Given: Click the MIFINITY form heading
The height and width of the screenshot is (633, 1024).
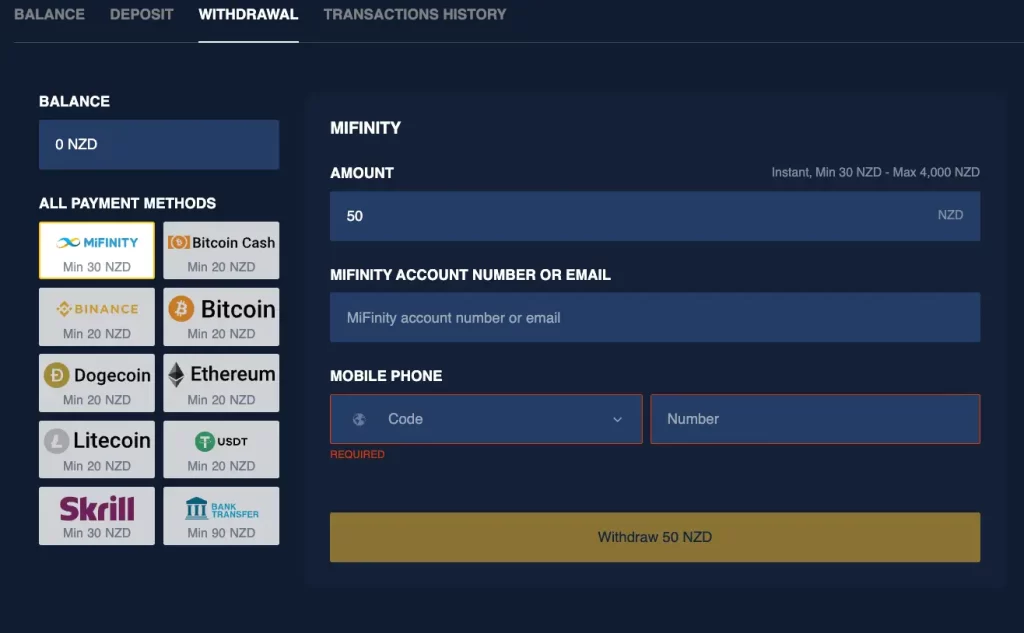Looking at the screenshot, I should pyautogui.click(x=365, y=128).
